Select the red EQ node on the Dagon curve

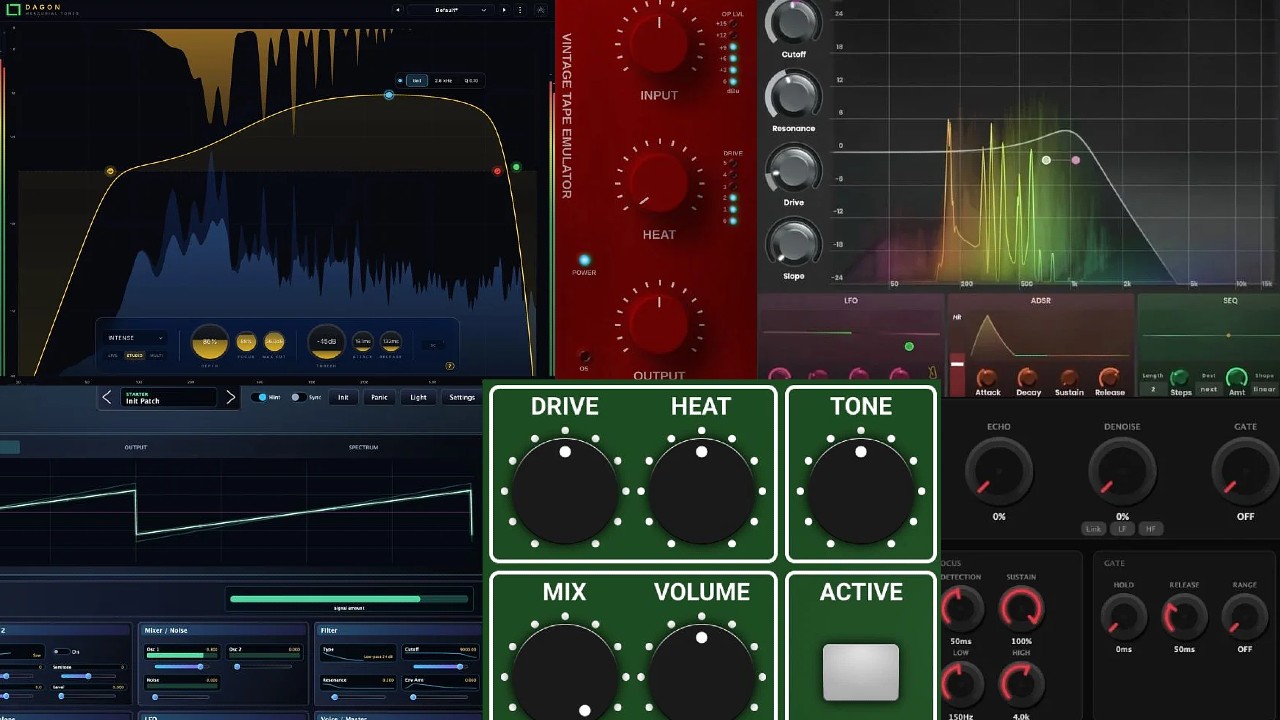pos(497,171)
